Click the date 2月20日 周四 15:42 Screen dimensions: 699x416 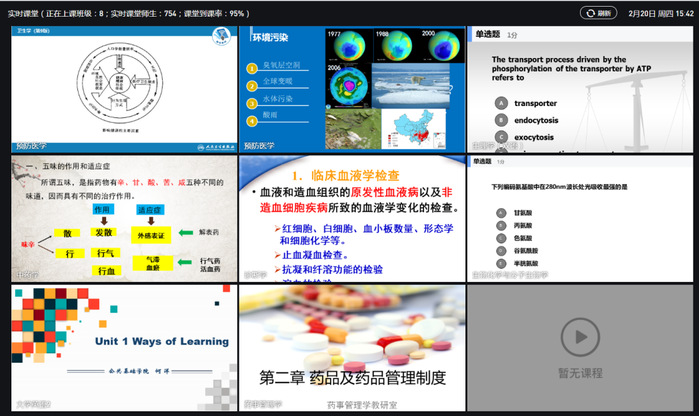coord(661,13)
